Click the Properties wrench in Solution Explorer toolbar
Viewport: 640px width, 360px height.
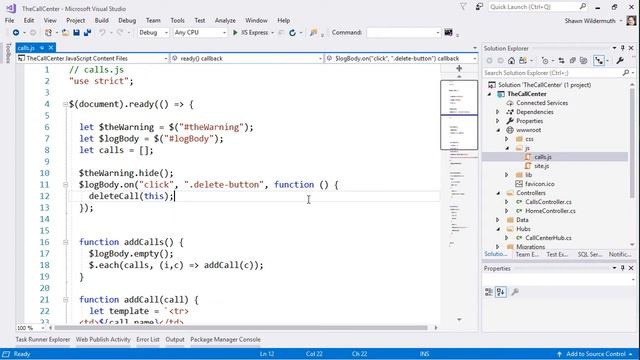coord(620,60)
